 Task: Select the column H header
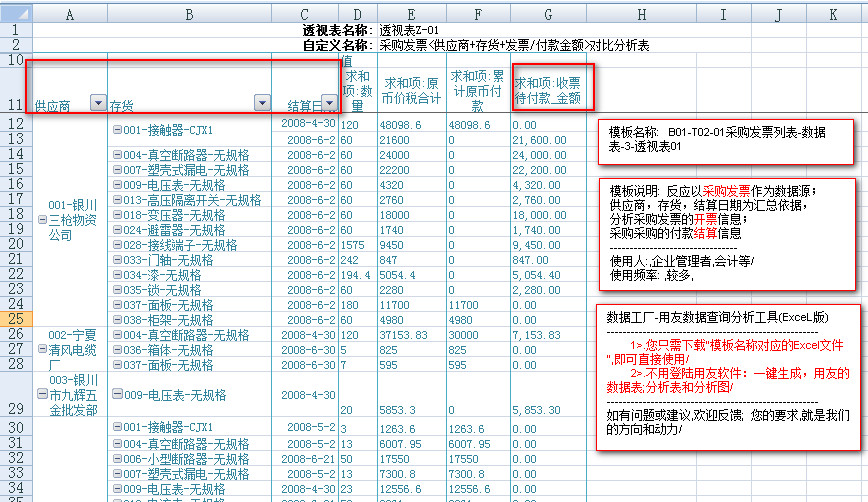641,16
